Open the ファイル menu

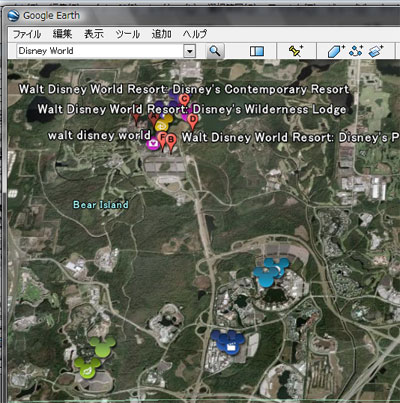tap(27, 34)
